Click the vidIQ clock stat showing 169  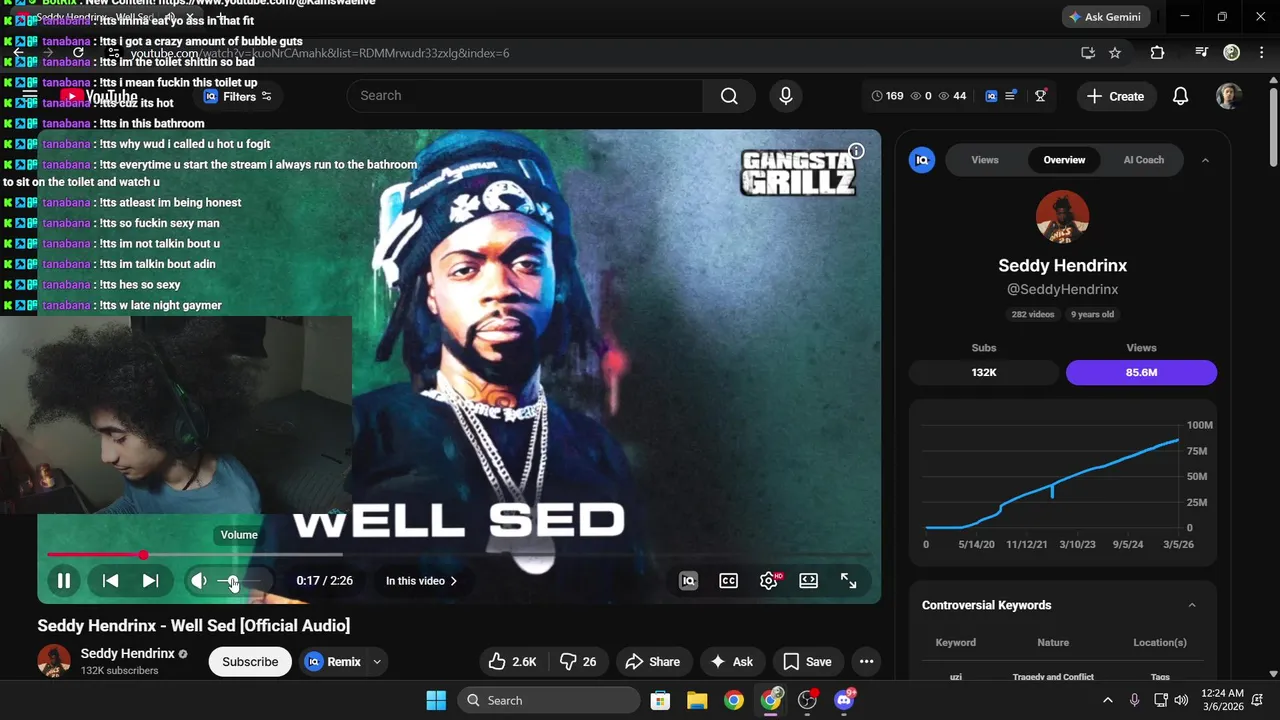click(x=887, y=96)
